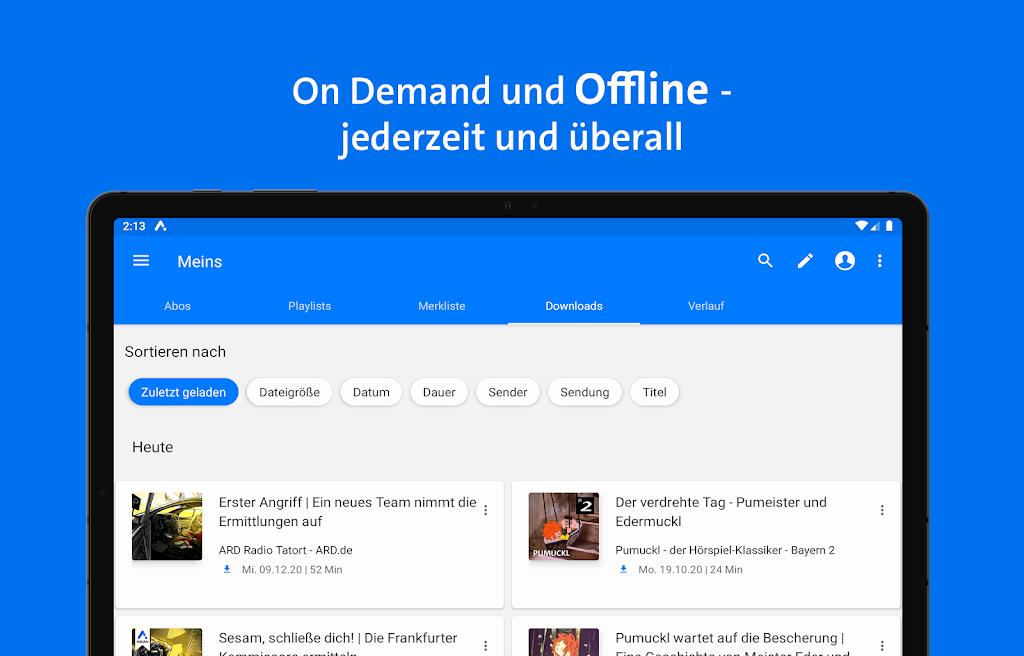Open the Pumuckl cover thumbnail with Bayern 2 logo
Screen dimensions: 1024x656
click(564, 527)
